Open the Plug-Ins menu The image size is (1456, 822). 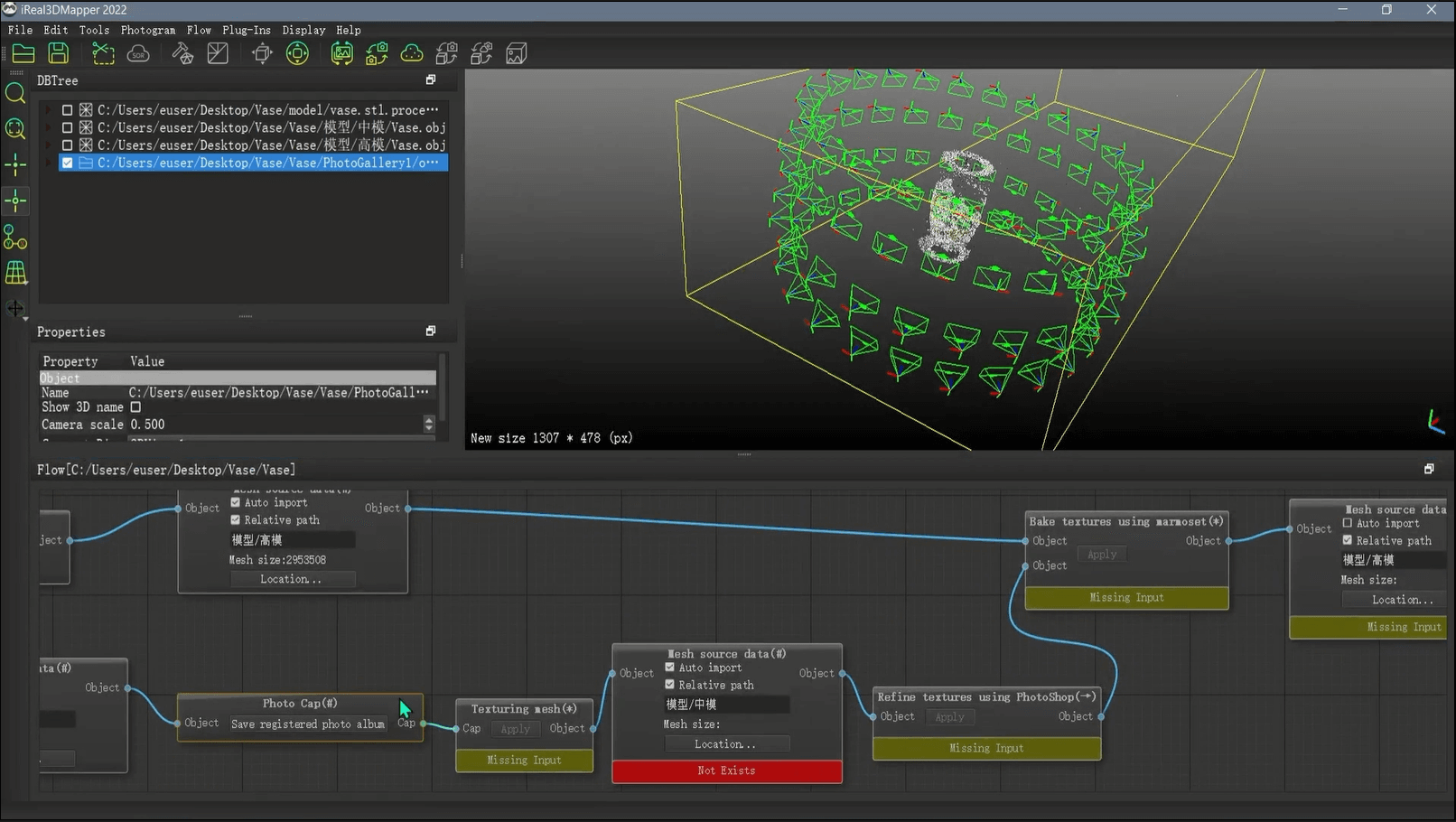(247, 30)
